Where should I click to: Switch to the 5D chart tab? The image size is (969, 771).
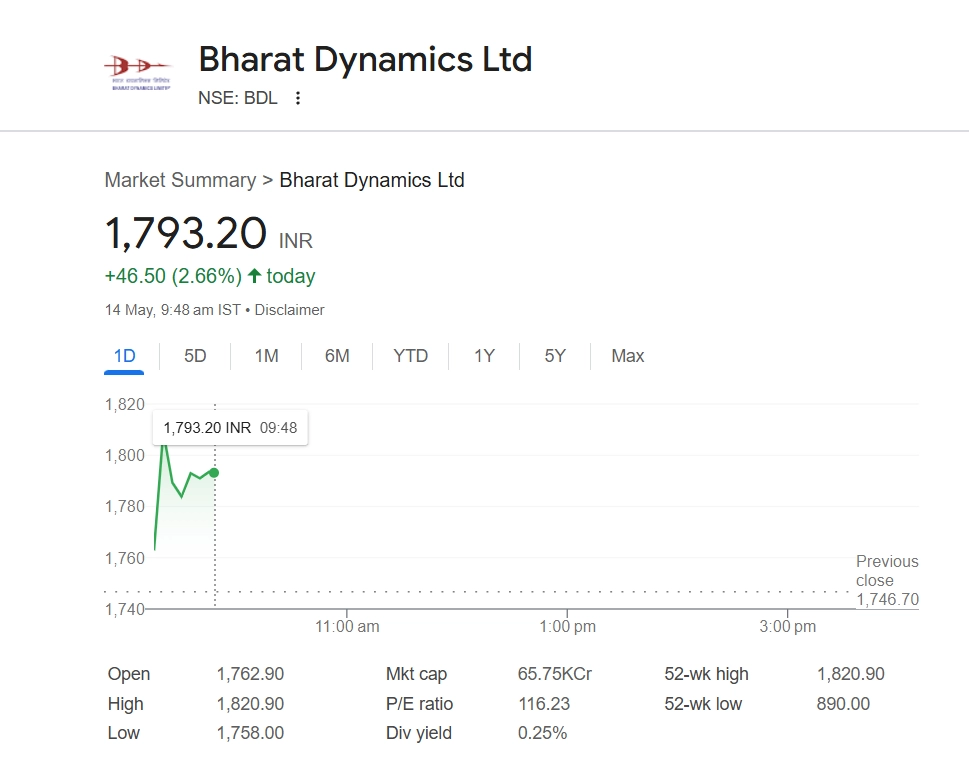(195, 356)
